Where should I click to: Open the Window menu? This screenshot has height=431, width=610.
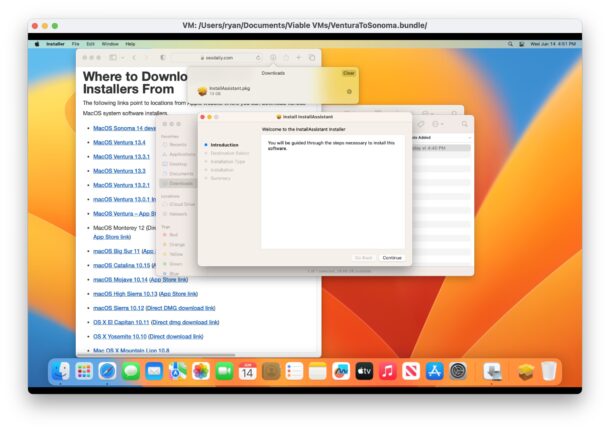(109, 44)
